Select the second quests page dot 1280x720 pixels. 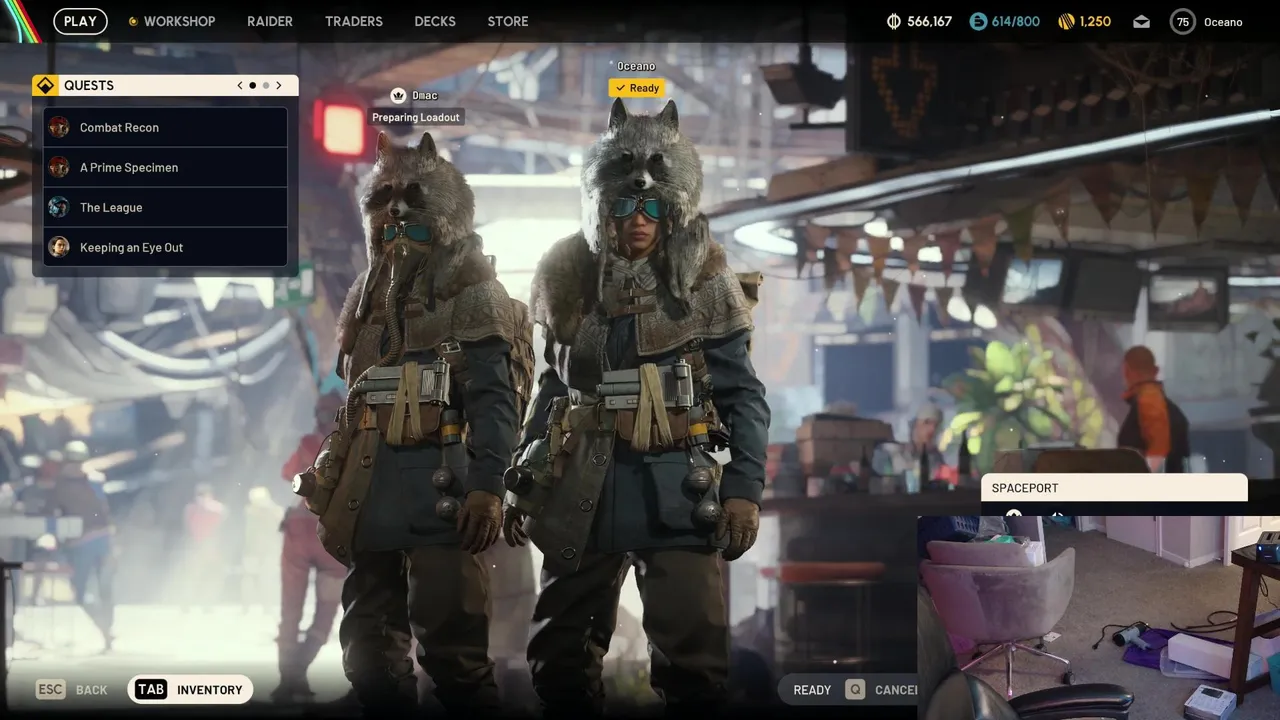266,85
